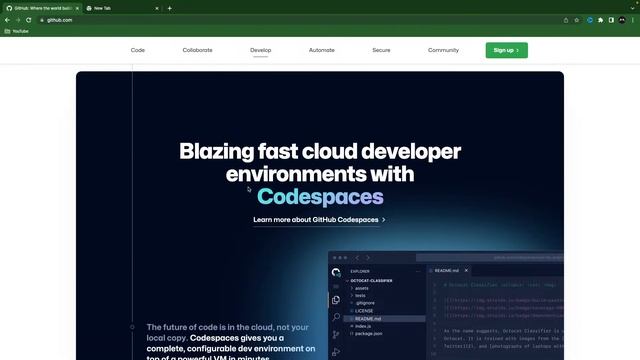This screenshot has height=360, width=640.
Task: Switch to the New Tab tab
Action: 122,8
